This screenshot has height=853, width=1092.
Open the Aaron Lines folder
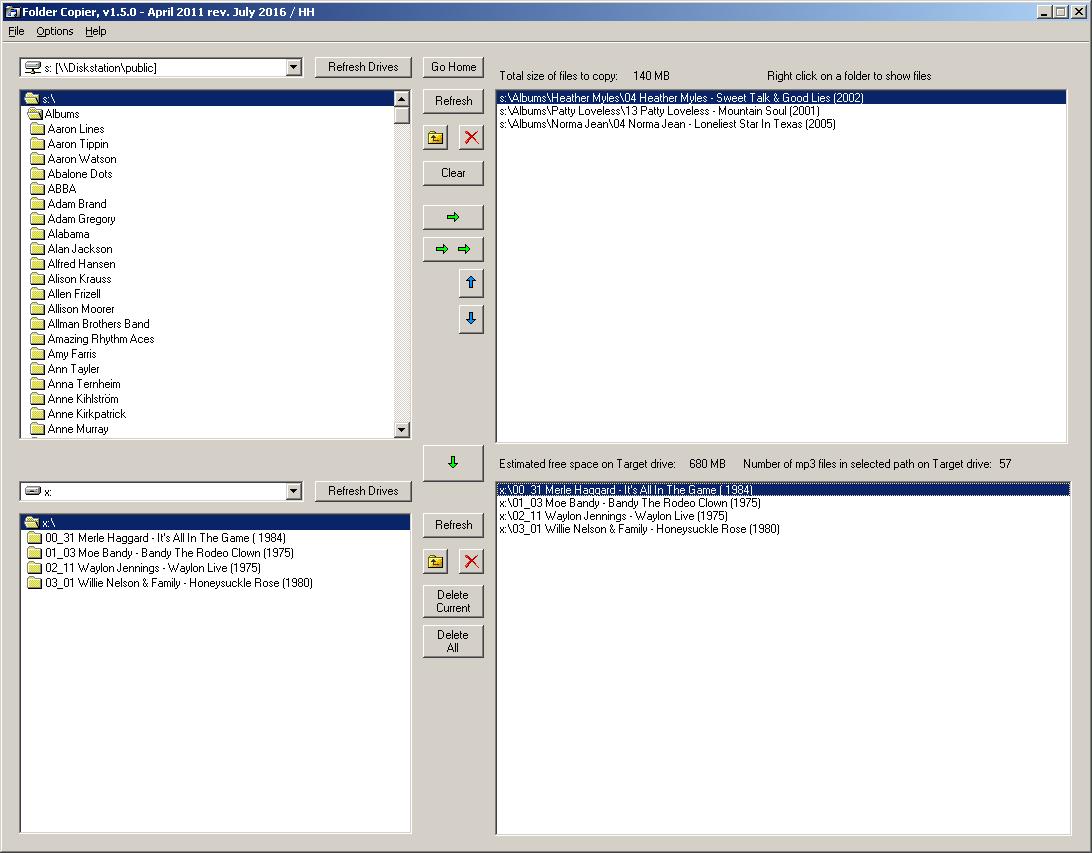(x=75, y=129)
